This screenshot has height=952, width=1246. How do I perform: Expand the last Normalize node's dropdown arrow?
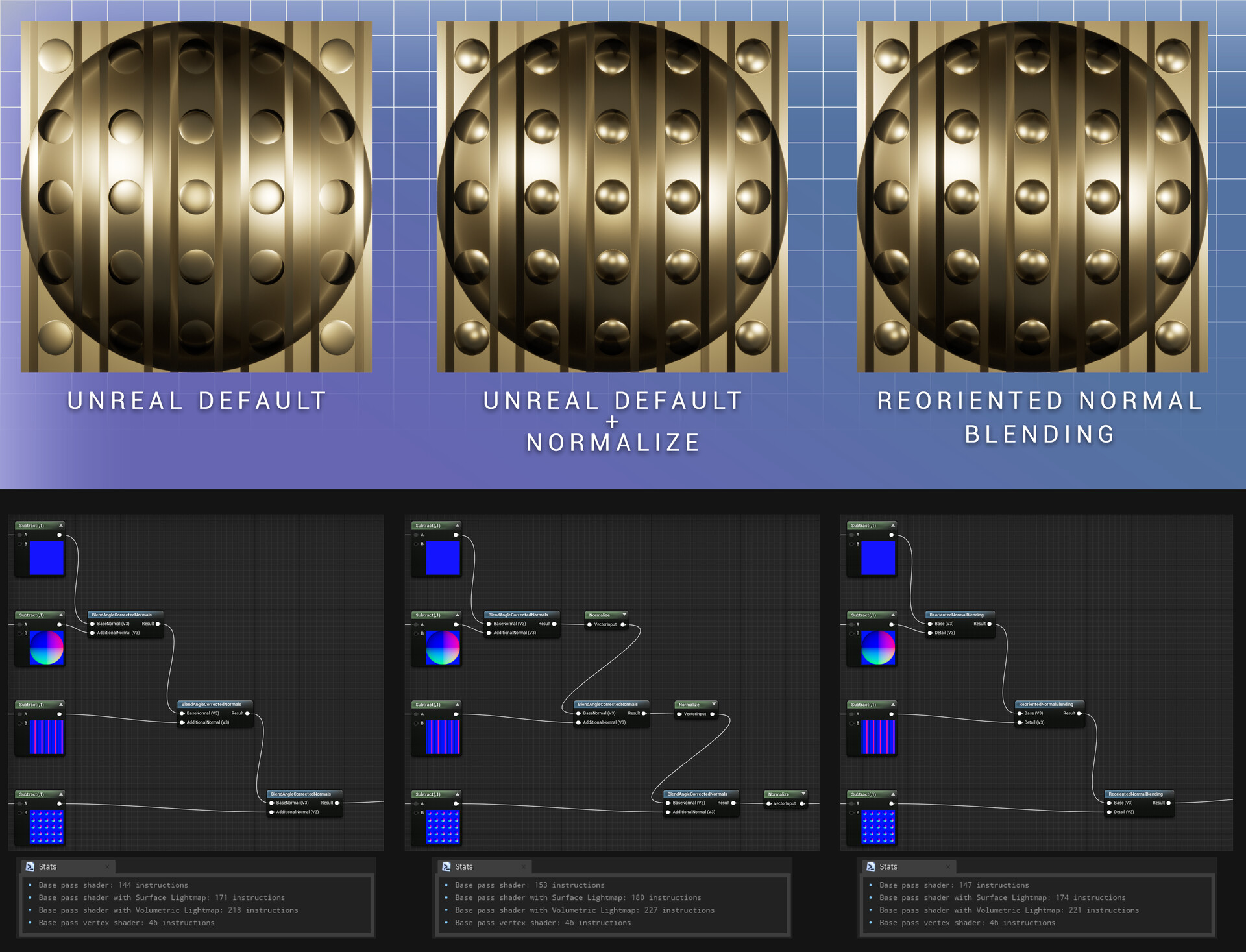[x=803, y=794]
